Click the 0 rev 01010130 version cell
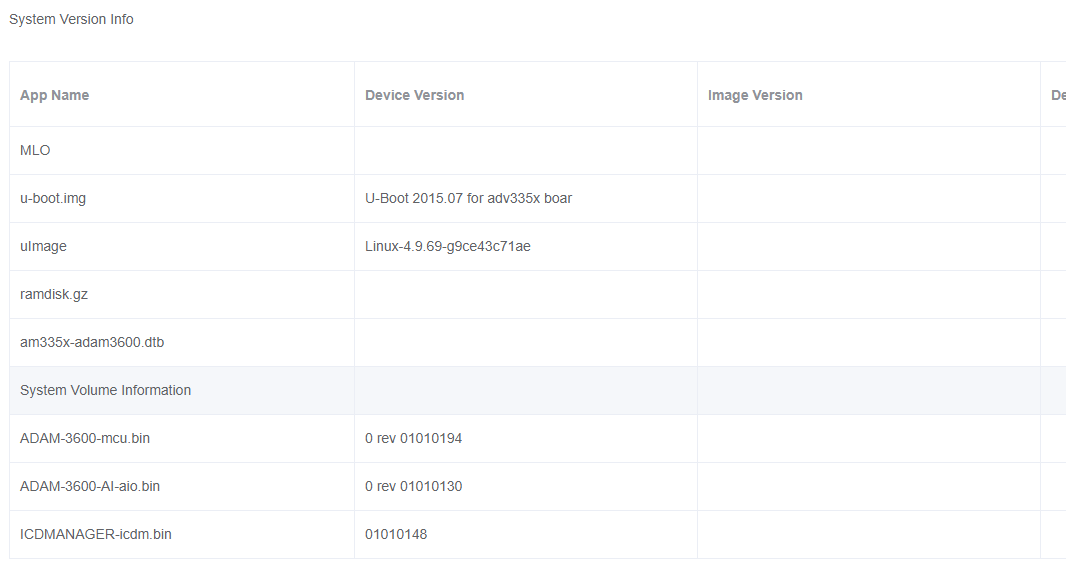 (413, 486)
